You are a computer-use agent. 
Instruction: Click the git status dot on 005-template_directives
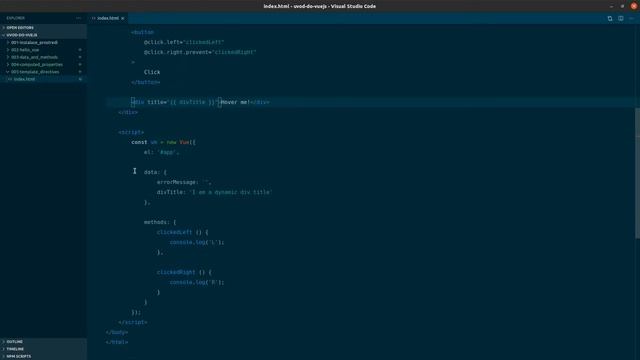pos(80,72)
